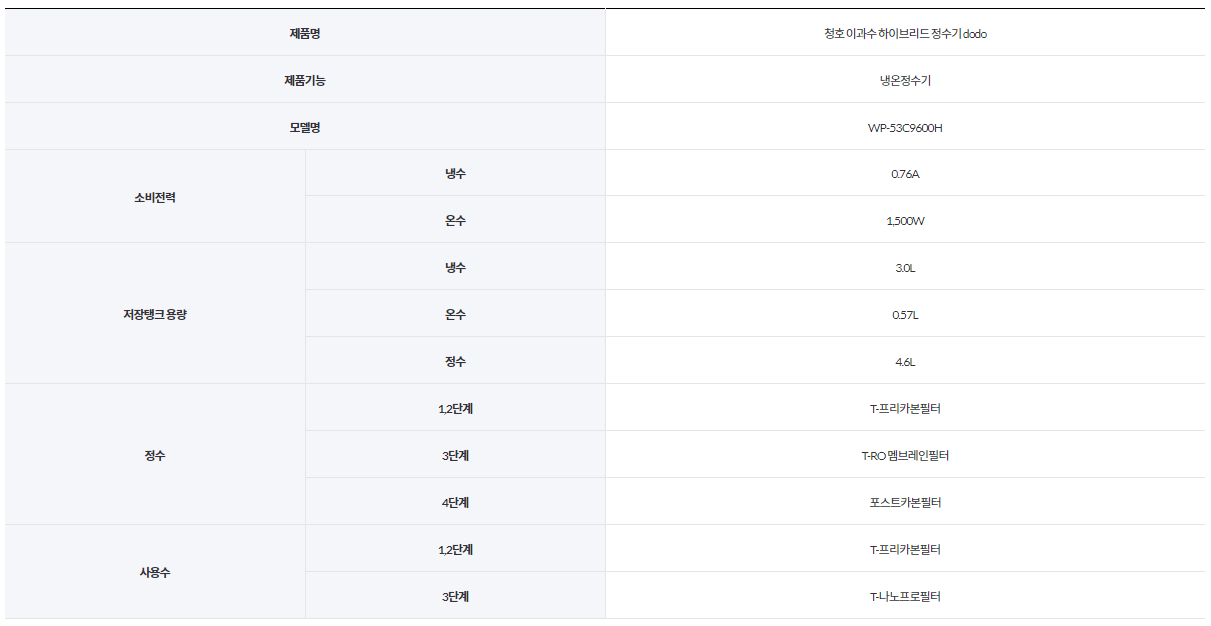Click the 모델명 label
This screenshot has width=1211, height=626.
coord(305,127)
